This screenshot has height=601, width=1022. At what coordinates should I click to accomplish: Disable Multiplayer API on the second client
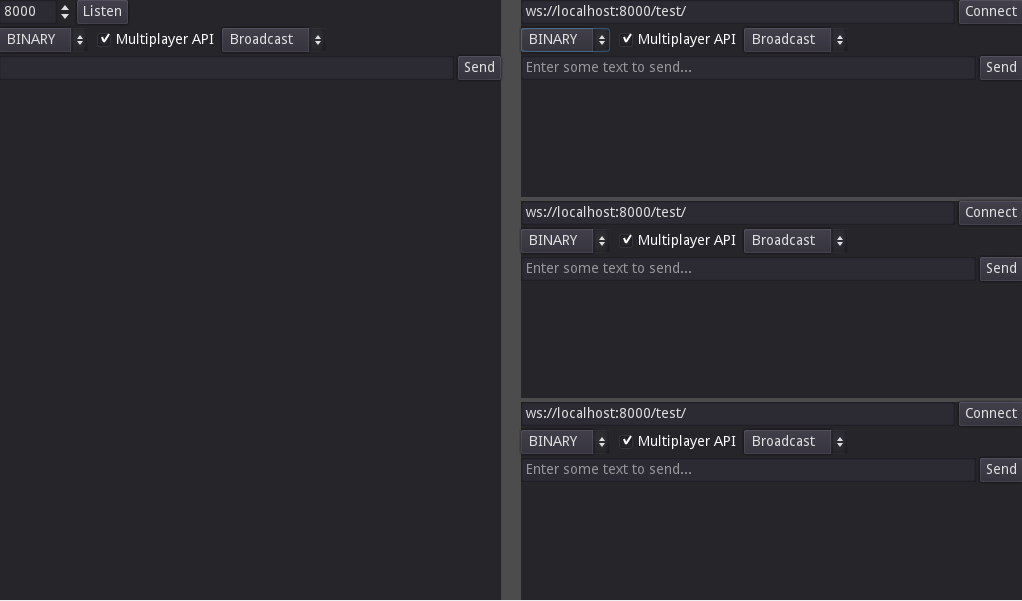click(627, 240)
